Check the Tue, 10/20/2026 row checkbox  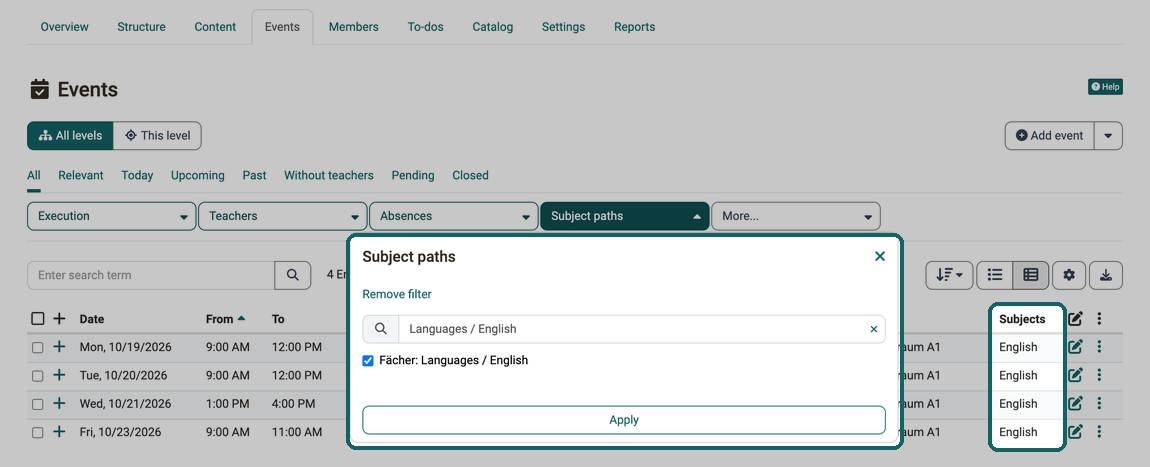(37, 376)
